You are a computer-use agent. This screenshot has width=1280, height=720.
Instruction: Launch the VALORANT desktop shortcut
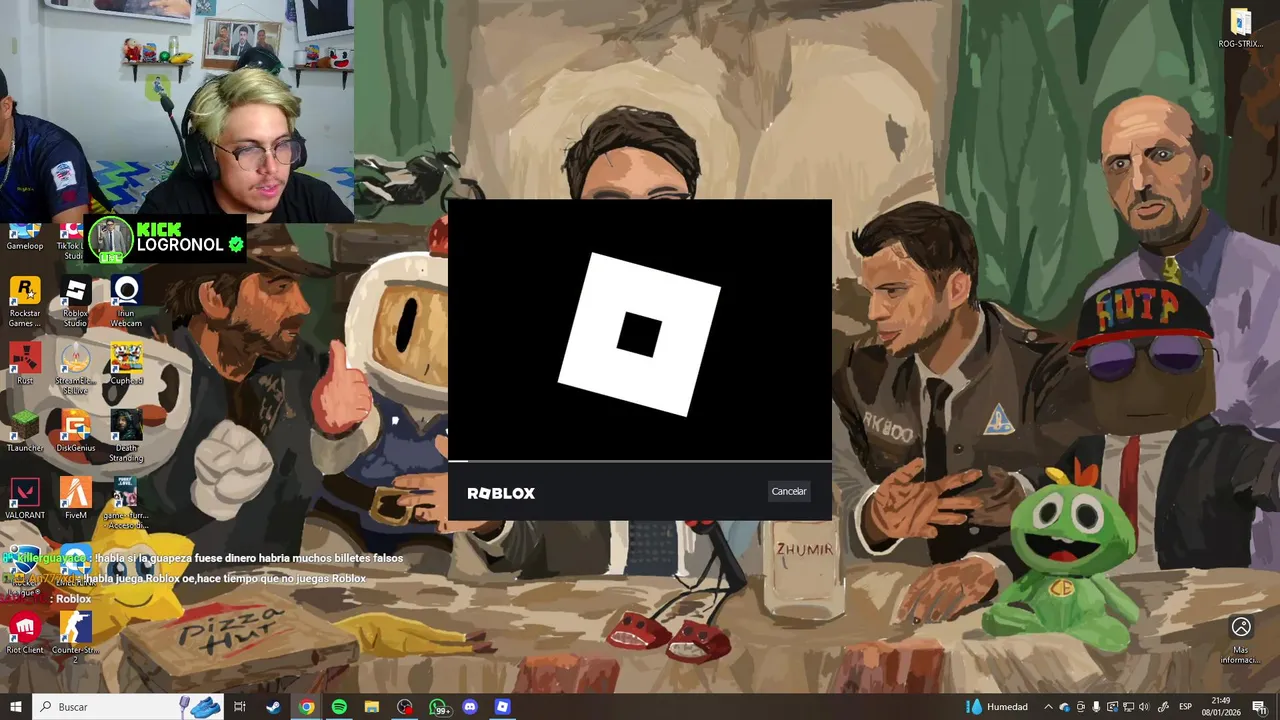[x=25, y=498]
